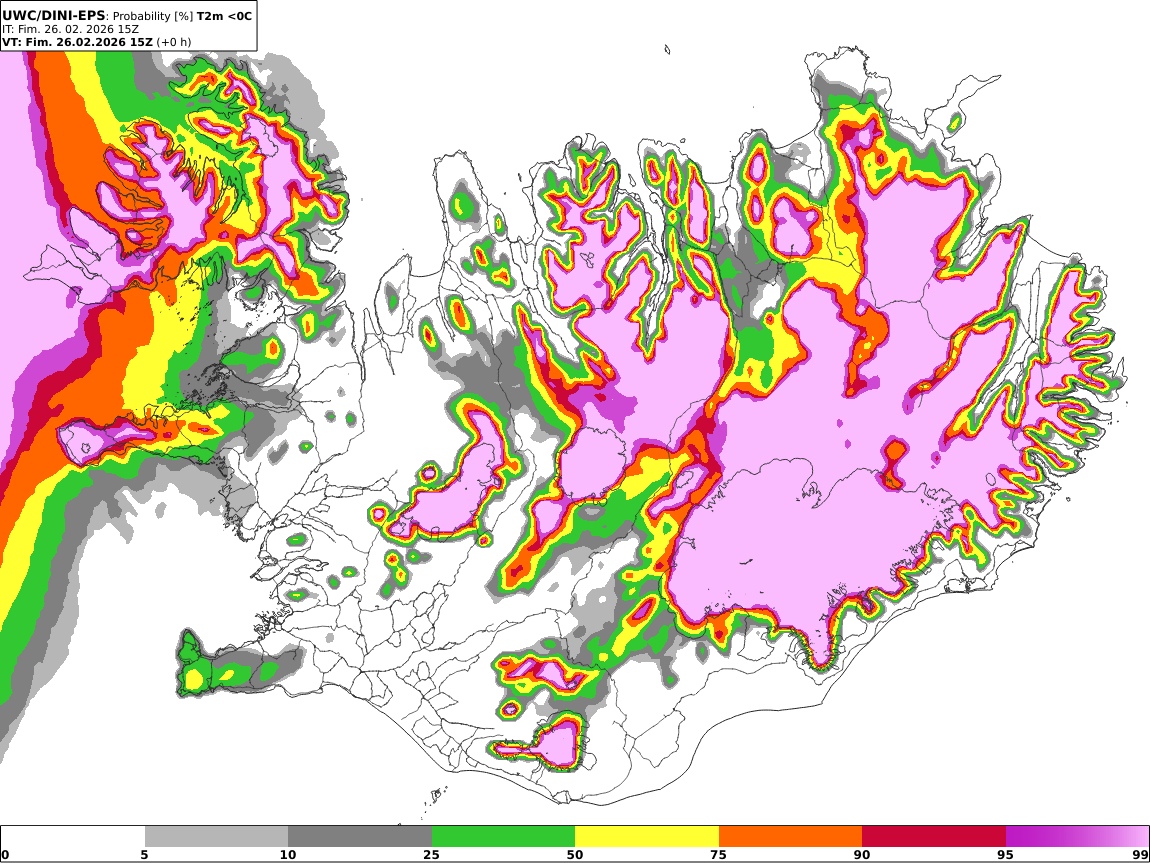Click the legend value 0
The width and height of the screenshot is (1150, 863).
[6, 854]
